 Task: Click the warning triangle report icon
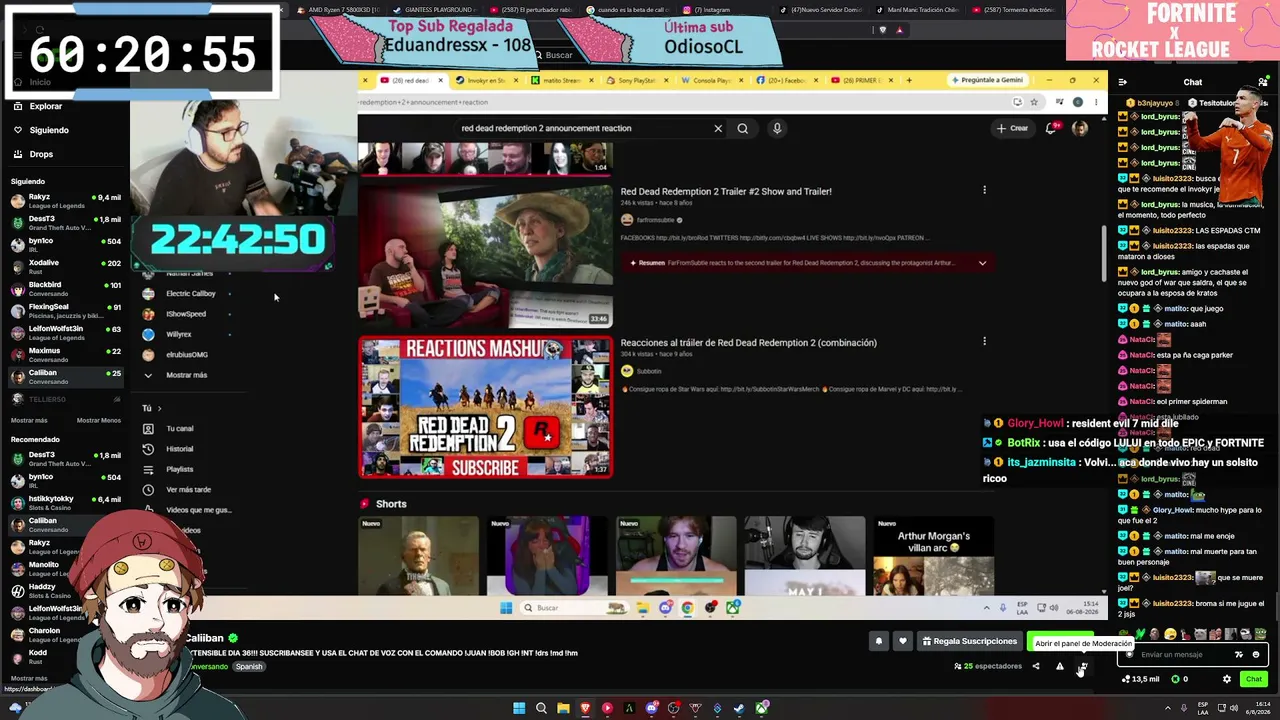tap(1060, 666)
